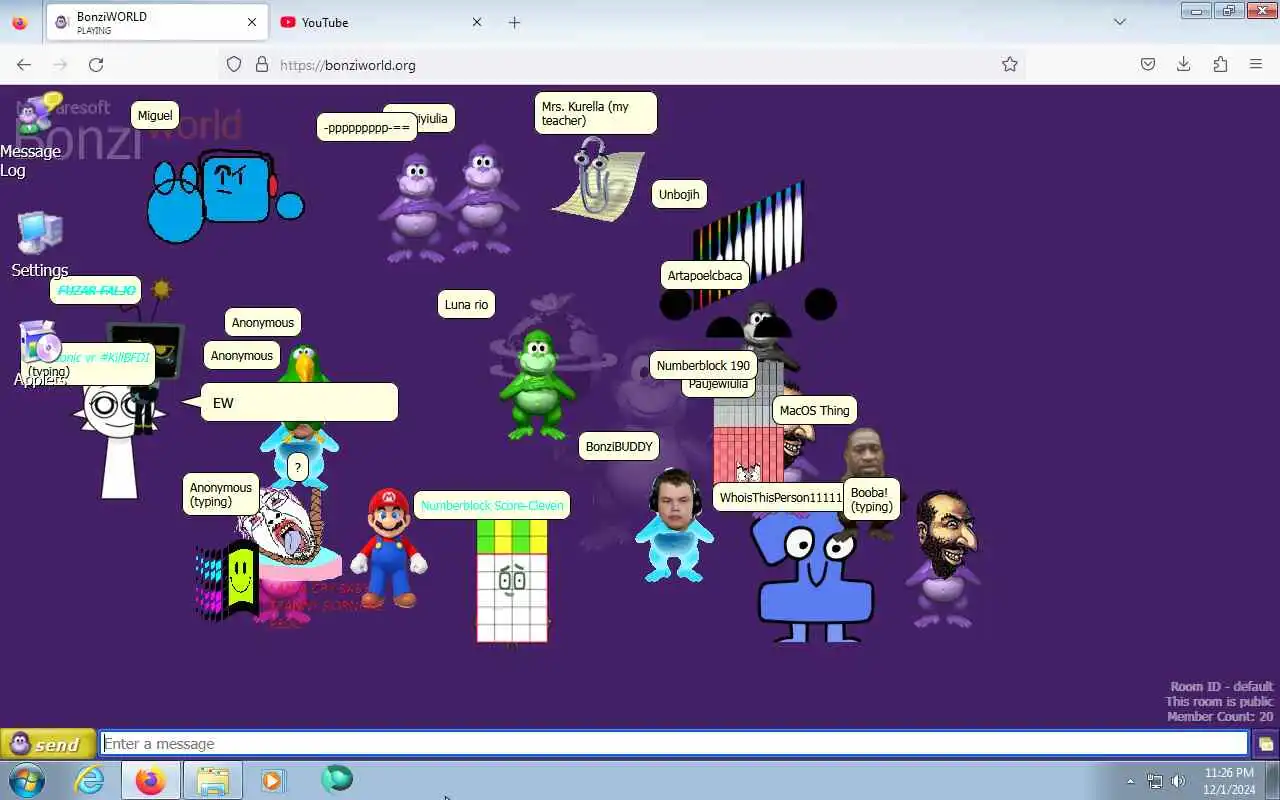Open File Explorer from the taskbar
Screen dimensions: 1280x800
tap(213, 780)
